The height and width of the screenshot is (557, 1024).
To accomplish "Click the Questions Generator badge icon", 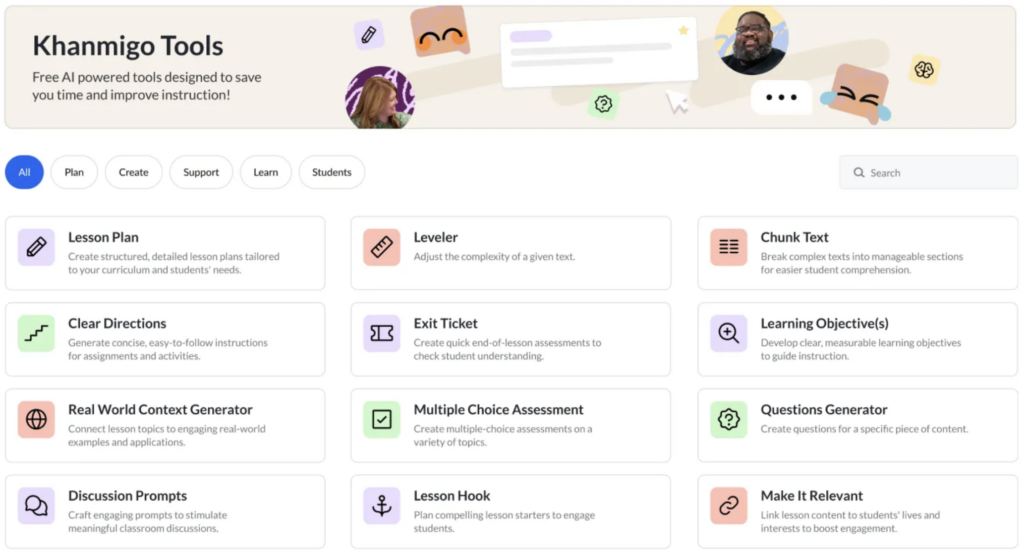I will click(729, 420).
